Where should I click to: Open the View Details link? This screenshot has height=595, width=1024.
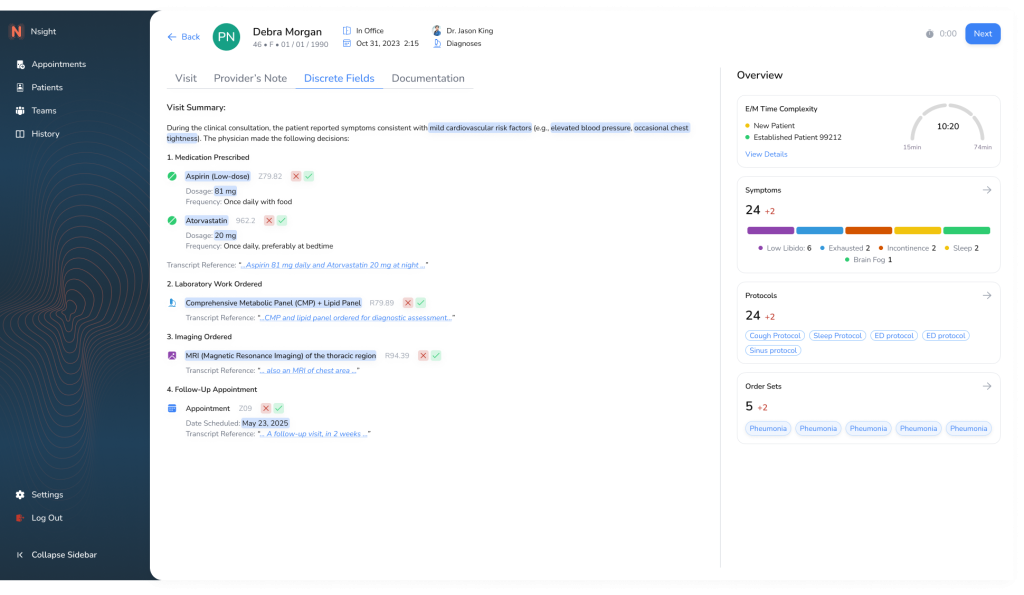tap(766, 154)
